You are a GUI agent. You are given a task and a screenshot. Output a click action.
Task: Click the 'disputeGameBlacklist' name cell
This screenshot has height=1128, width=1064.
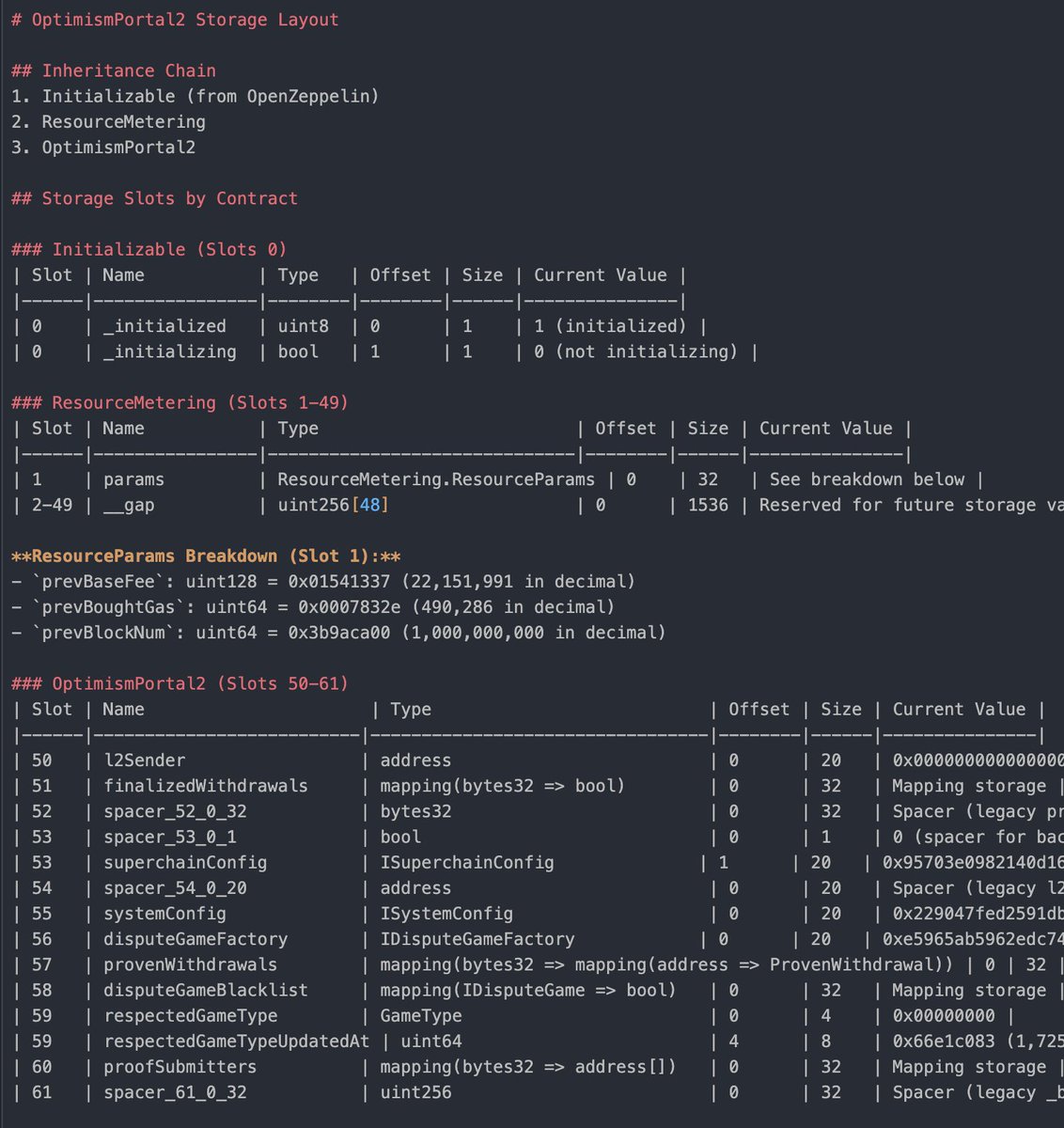pos(206,990)
